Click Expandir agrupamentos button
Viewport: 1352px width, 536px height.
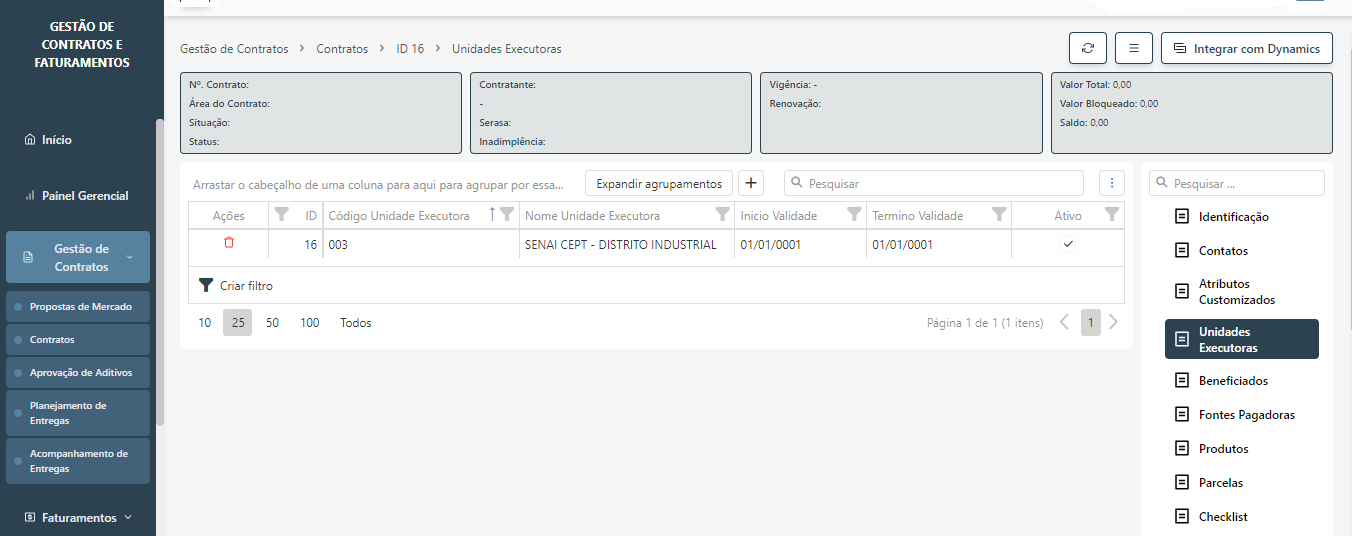pos(658,184)
